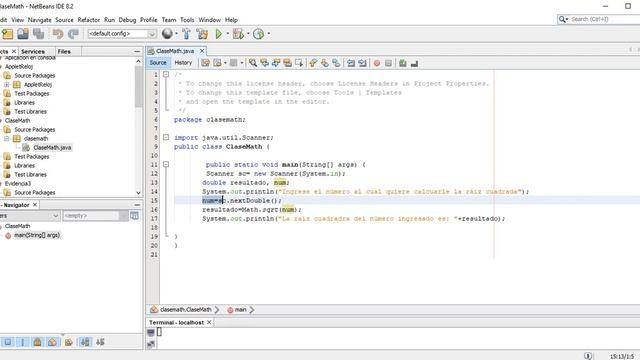Click Shift Line Right editor icon
Screen dimensions: 640x360
(x=362, y=63)
